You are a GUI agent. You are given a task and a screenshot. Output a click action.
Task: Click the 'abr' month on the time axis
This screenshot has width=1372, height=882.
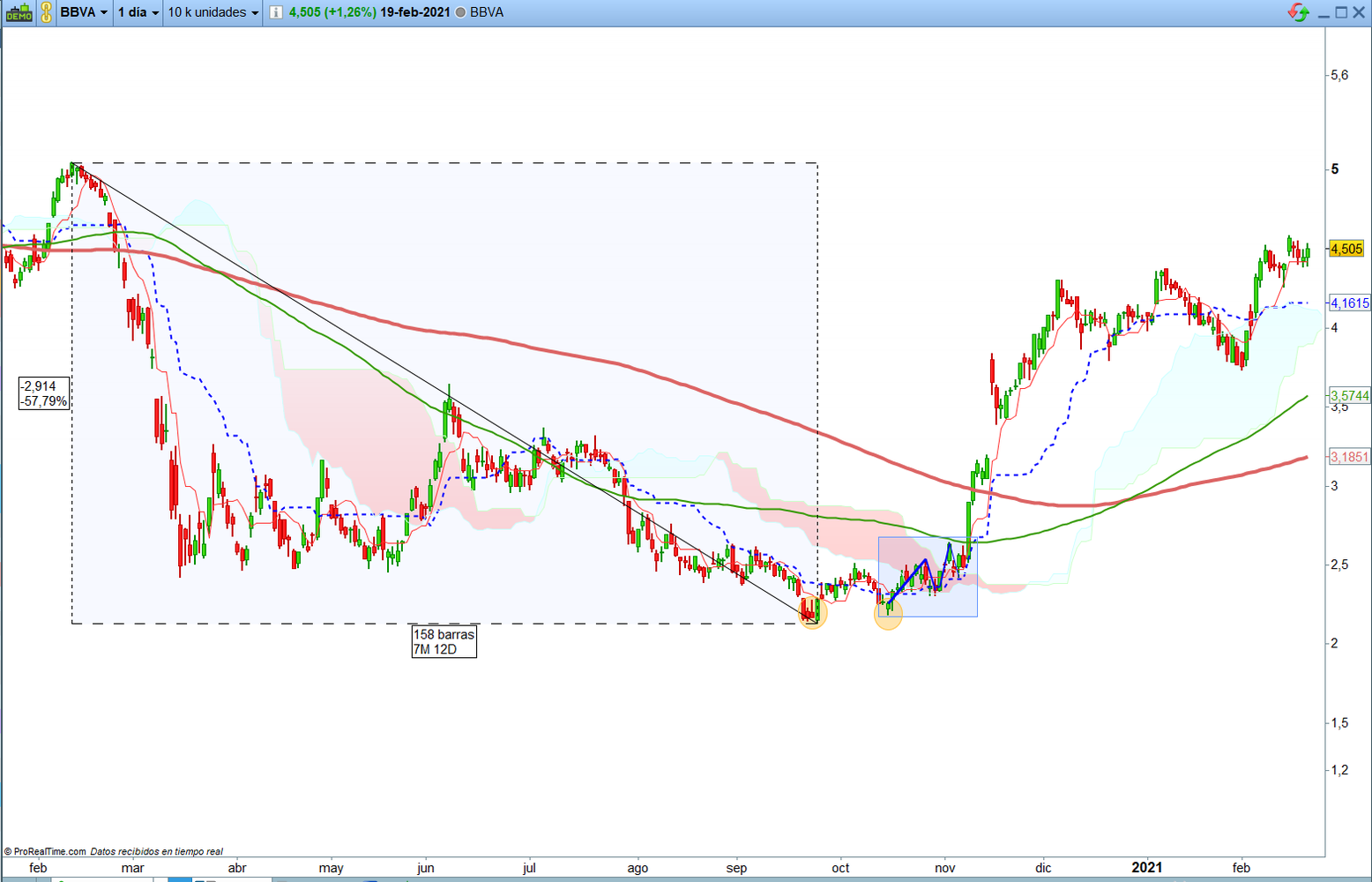coord(237,868)
